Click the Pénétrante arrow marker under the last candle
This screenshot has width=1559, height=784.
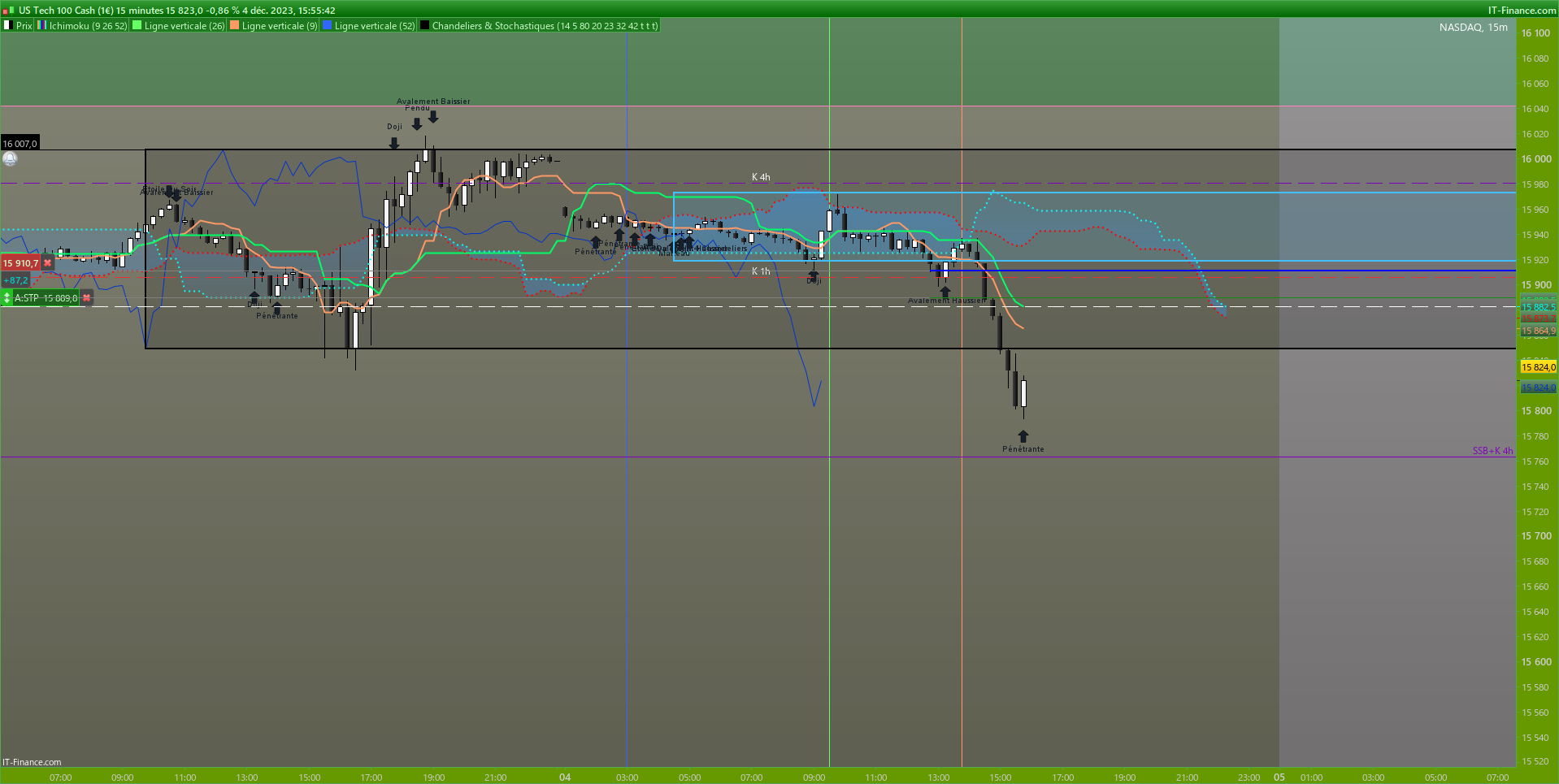pyautogui.click(x=1023, y=437)
